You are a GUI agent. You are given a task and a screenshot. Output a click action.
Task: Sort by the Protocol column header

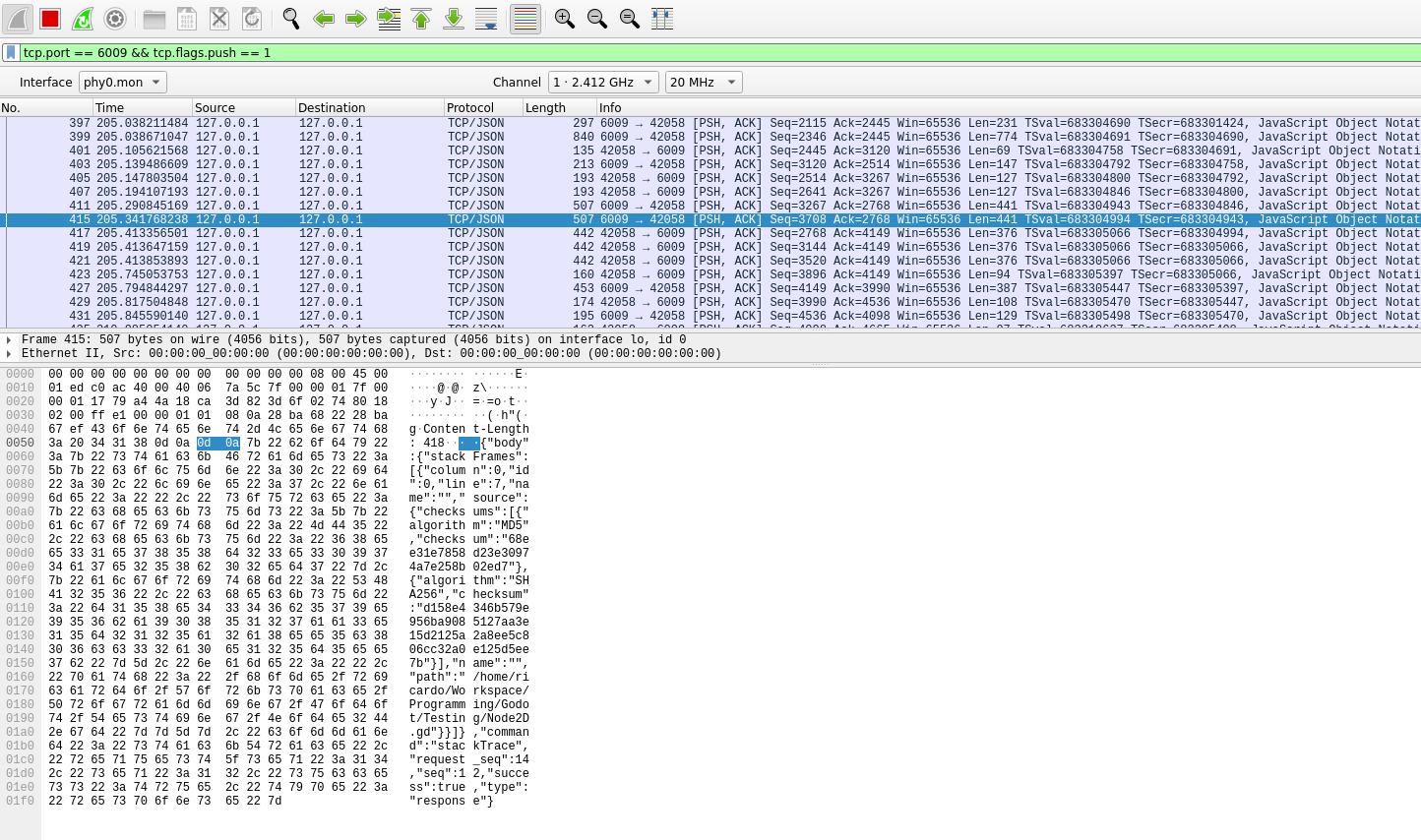pos(483,108)
